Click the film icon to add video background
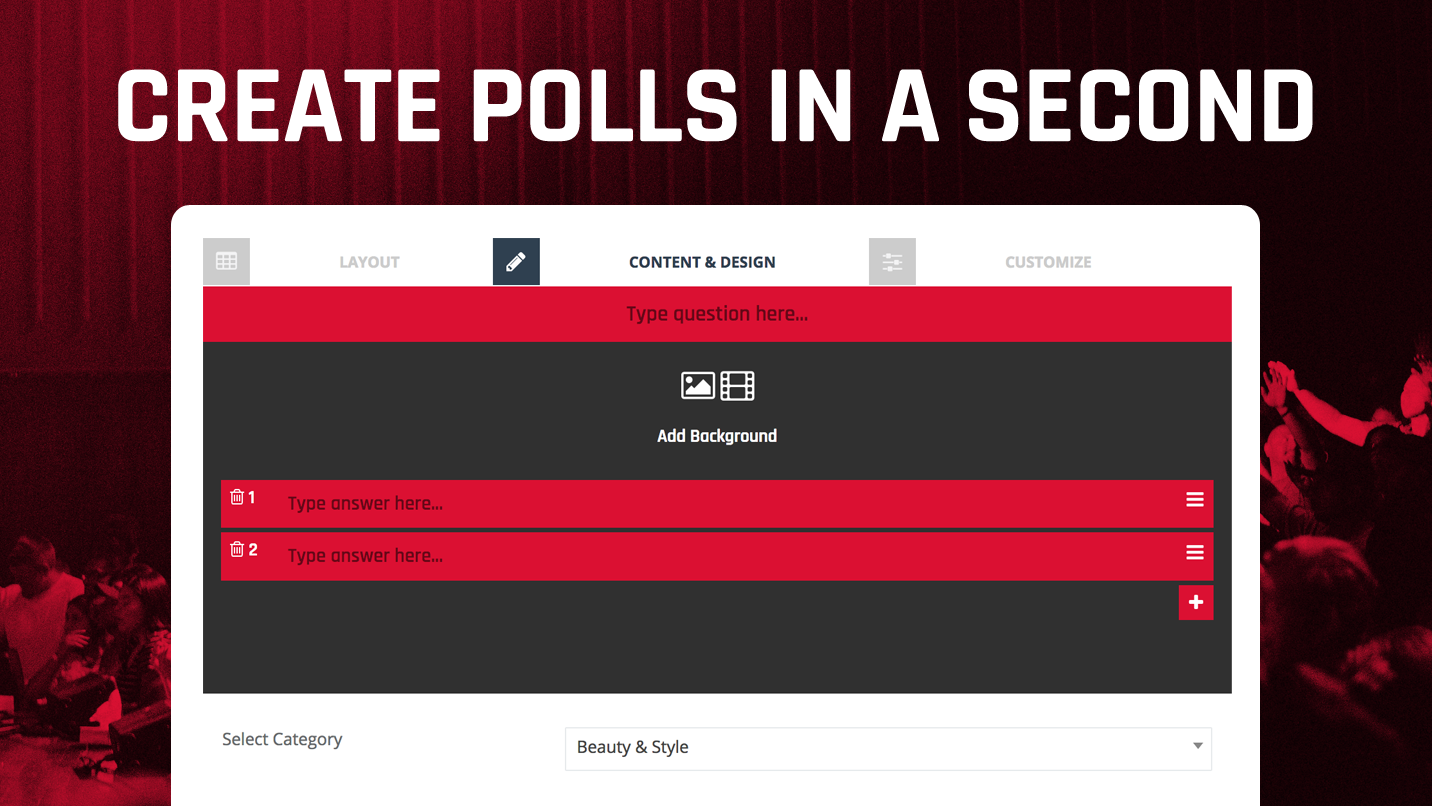This screenshot has width=1432, height=806. (737, 385)
